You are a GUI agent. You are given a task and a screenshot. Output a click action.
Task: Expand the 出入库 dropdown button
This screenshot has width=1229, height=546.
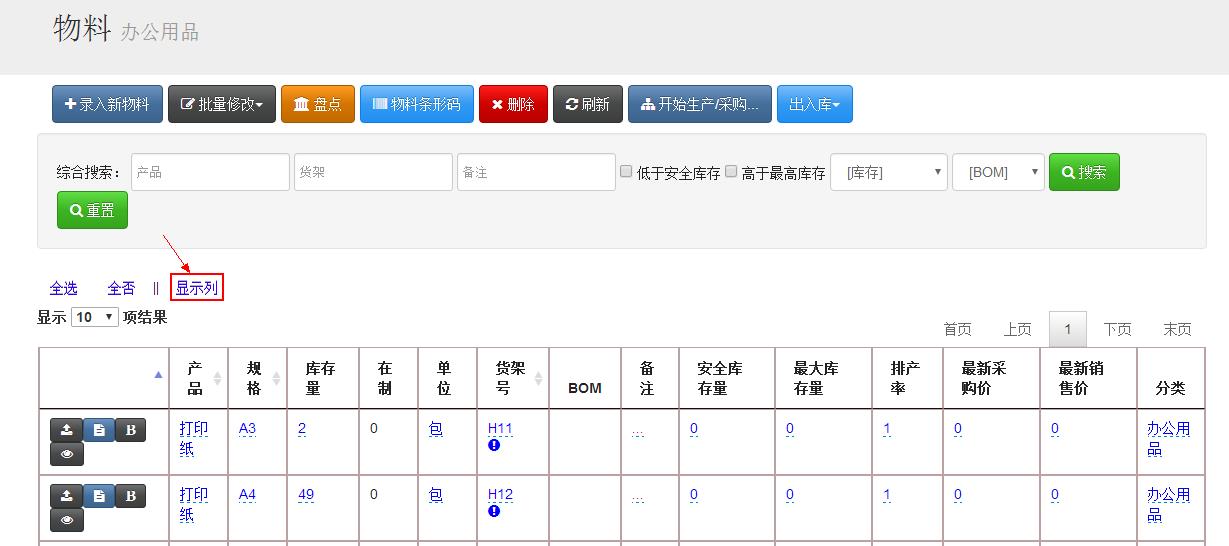tap(814, 104)
